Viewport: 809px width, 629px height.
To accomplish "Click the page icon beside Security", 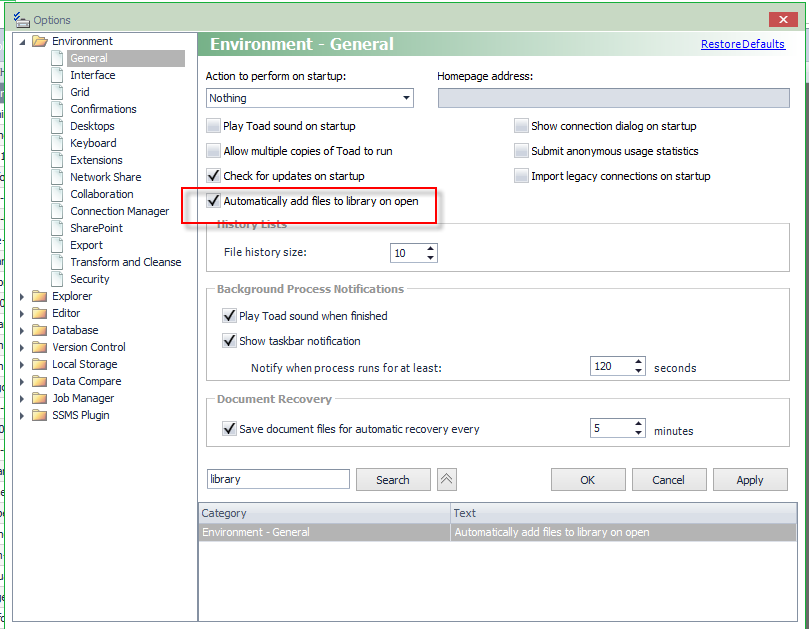I will [x=57, y=279].
